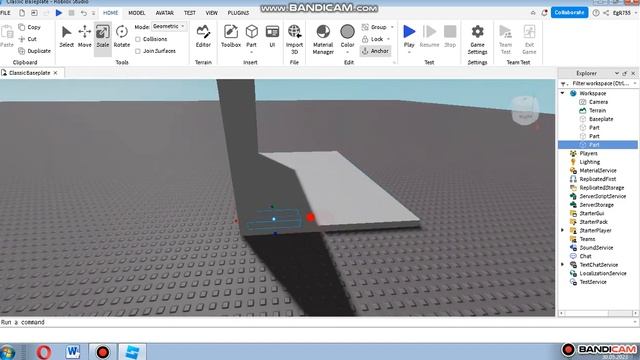The height and width of the screenshot is (360, 640).
Task: Switch to the TEST tab
Action: tap(189, 13)
